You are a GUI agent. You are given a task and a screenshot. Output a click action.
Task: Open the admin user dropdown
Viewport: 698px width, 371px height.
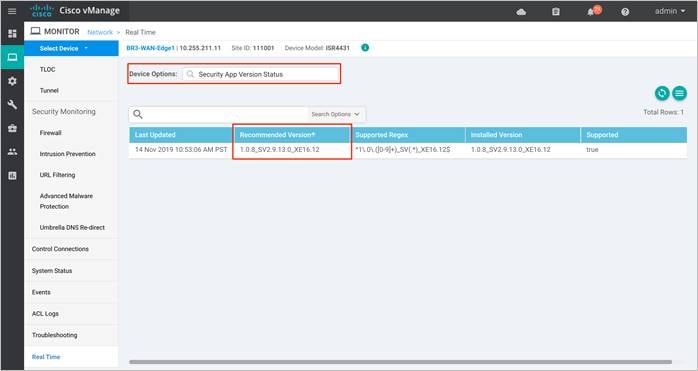coord(670,11)
